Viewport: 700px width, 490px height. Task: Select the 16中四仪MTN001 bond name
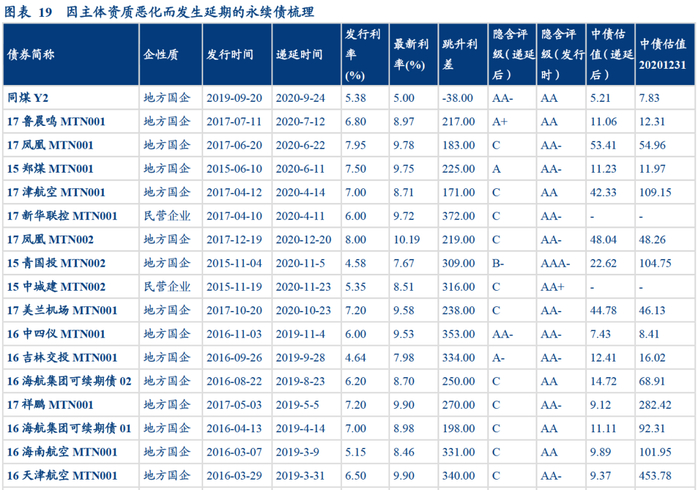[x=56, y=334]
